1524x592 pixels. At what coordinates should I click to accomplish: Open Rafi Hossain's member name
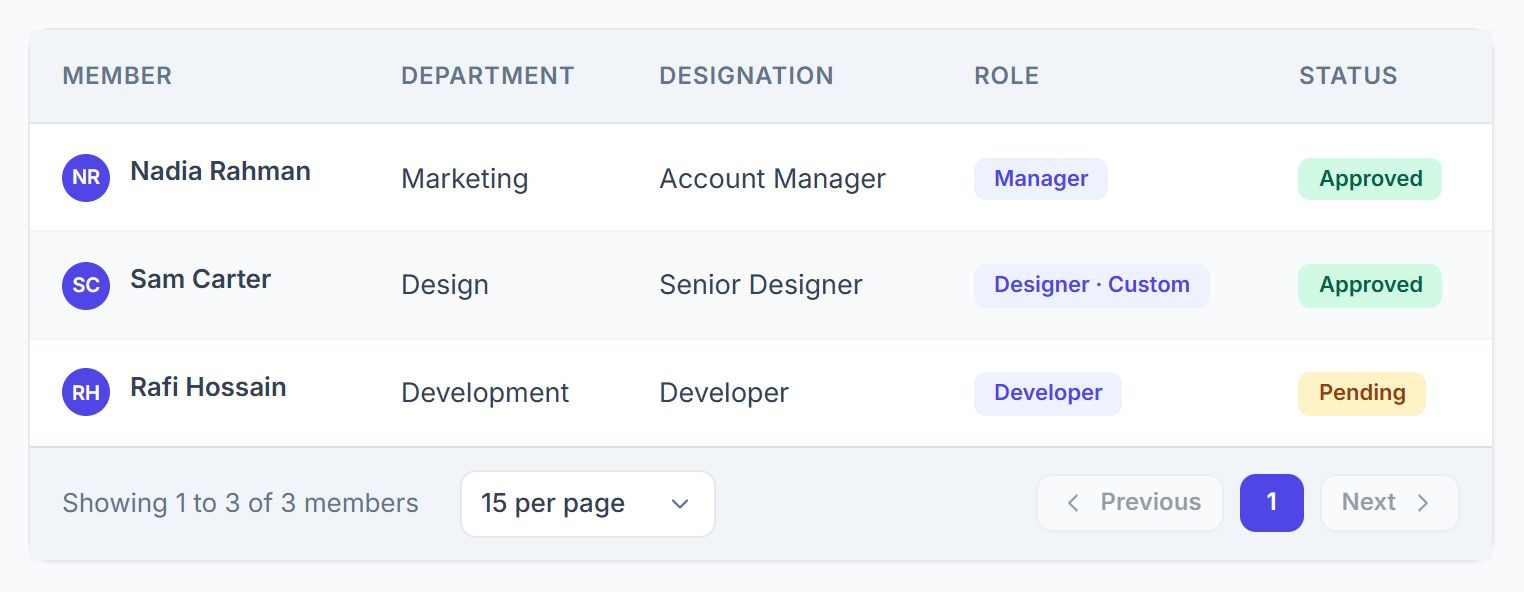click(x=208, y=387)
